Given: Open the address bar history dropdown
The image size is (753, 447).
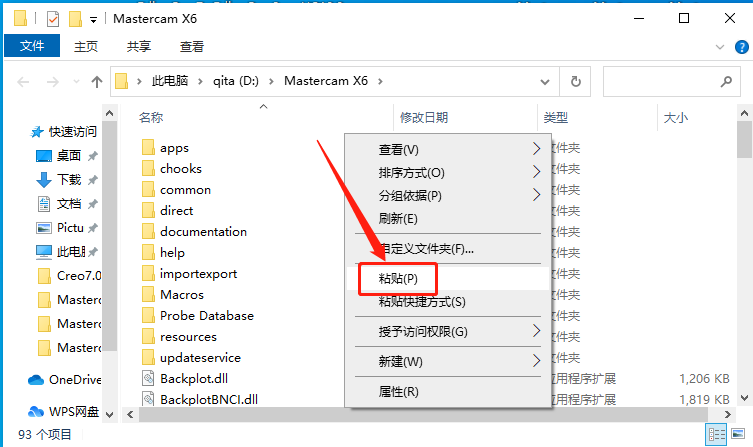Looking at the screenshot, I should click(x=545, y=82).
